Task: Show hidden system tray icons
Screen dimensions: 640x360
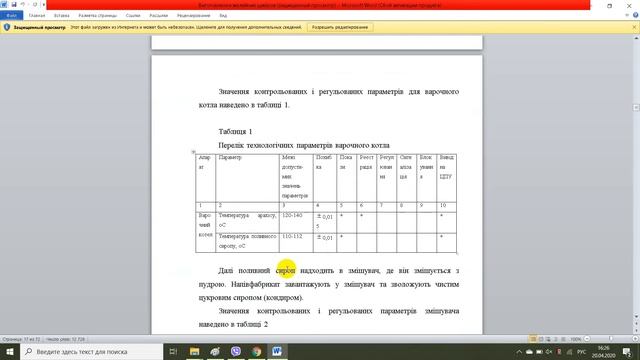Action: pyautogui.click(x=519, y=352)
